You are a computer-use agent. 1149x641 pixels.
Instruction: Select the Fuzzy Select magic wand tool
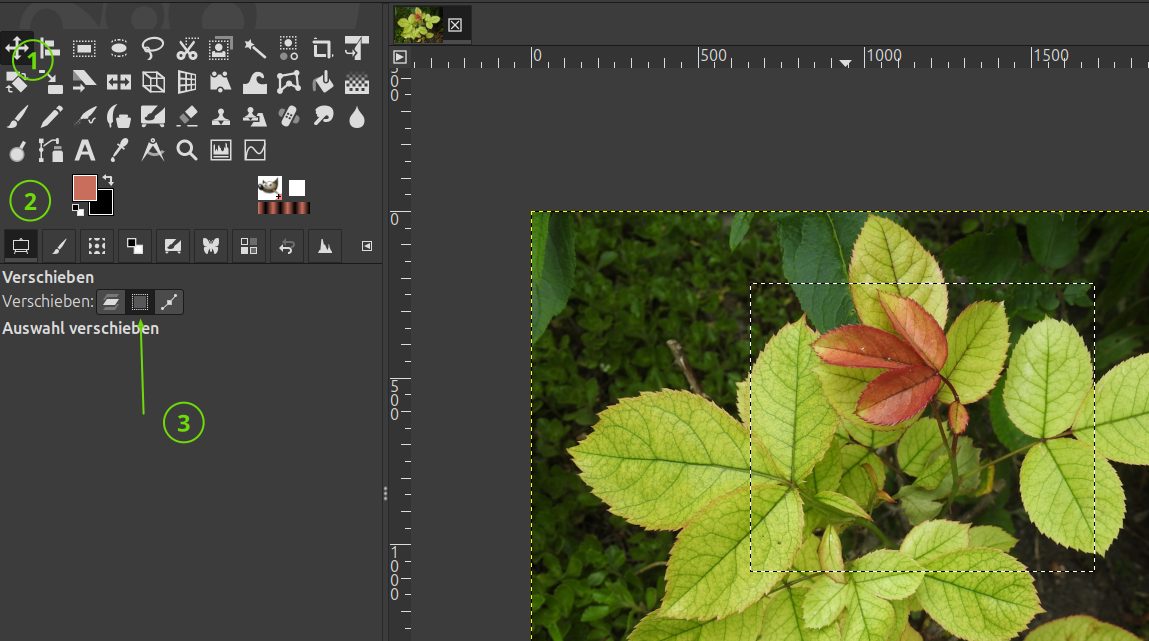click(x=255, y=49)
